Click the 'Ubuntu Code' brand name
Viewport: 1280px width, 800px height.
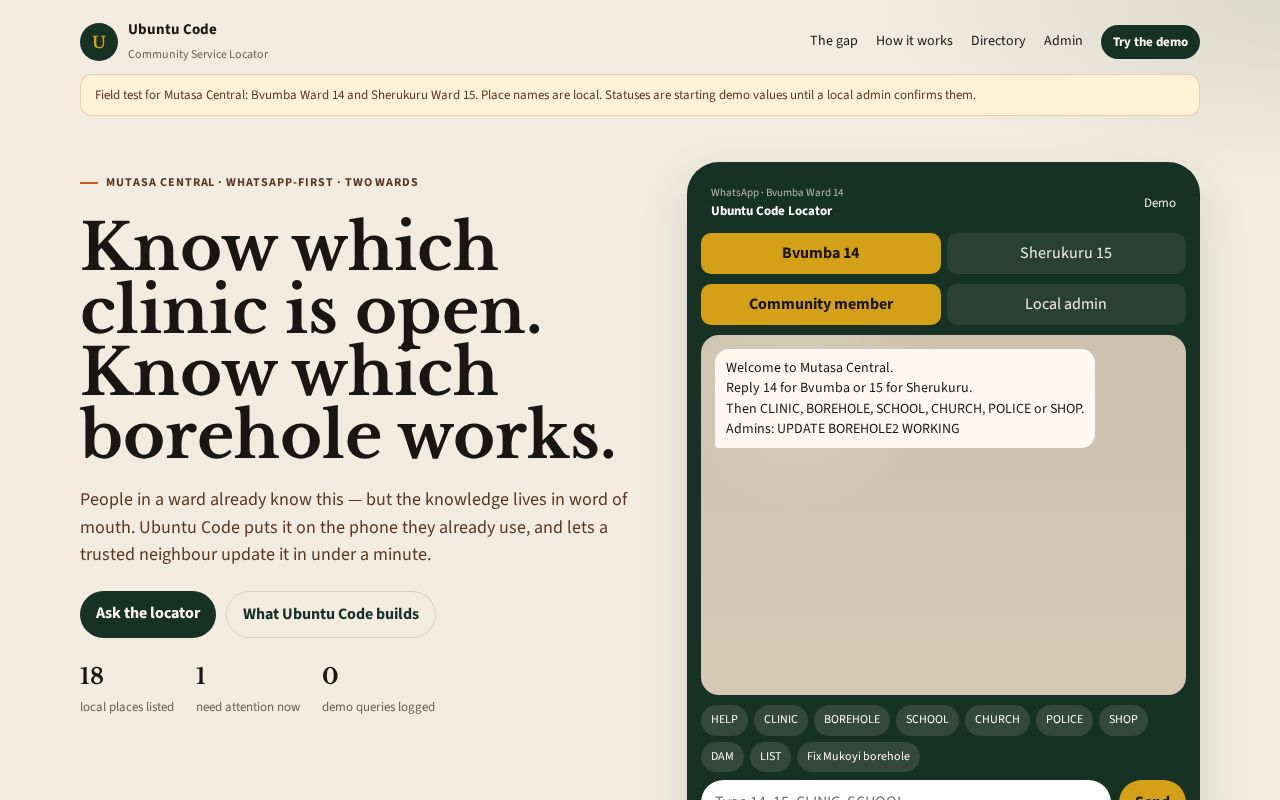[172, 30]
